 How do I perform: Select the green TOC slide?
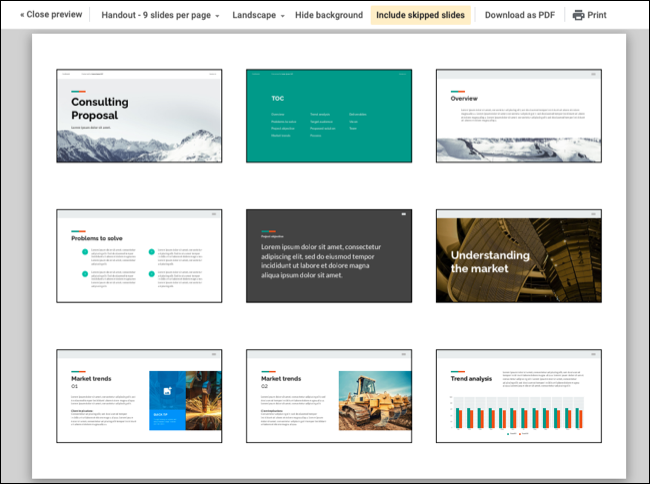click(x=328, y=116)
